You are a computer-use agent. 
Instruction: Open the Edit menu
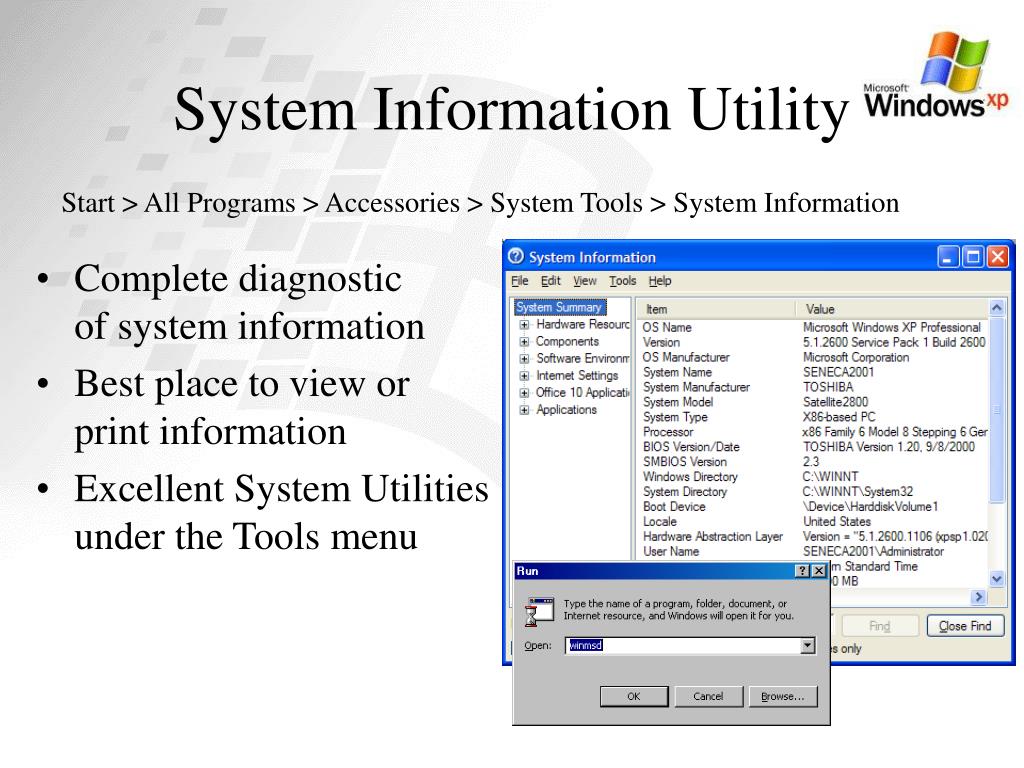pos(551,281)
